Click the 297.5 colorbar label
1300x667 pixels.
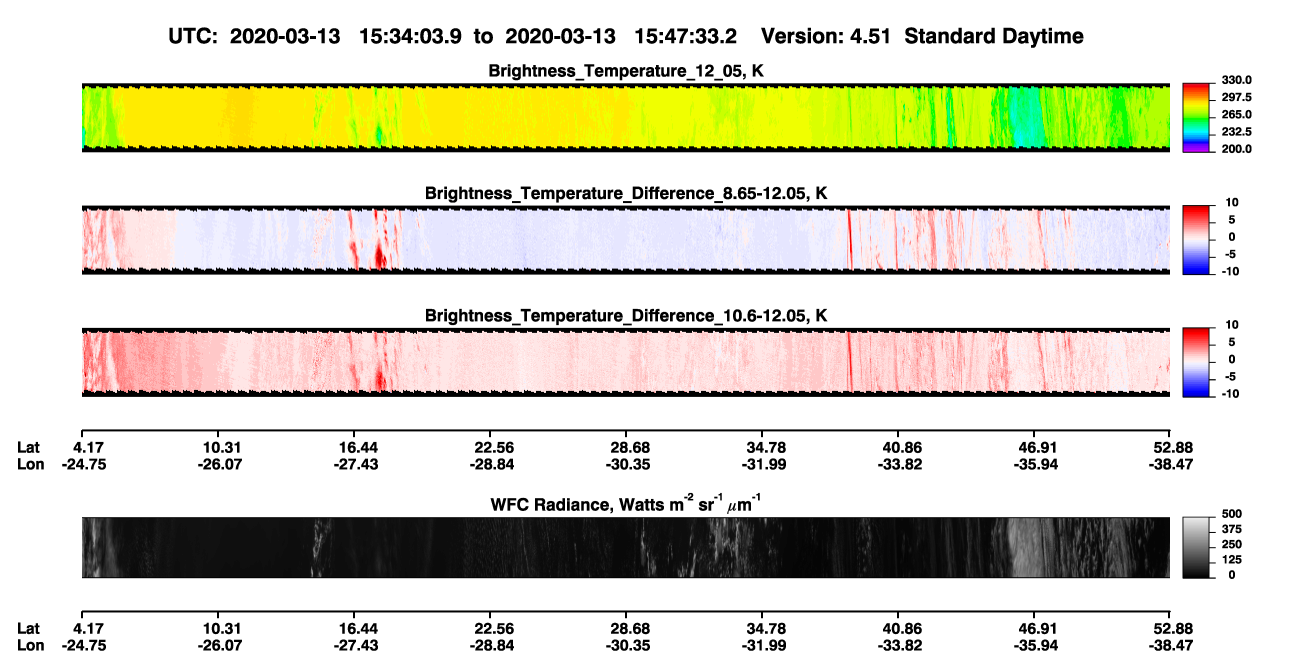pos(1237,98)
